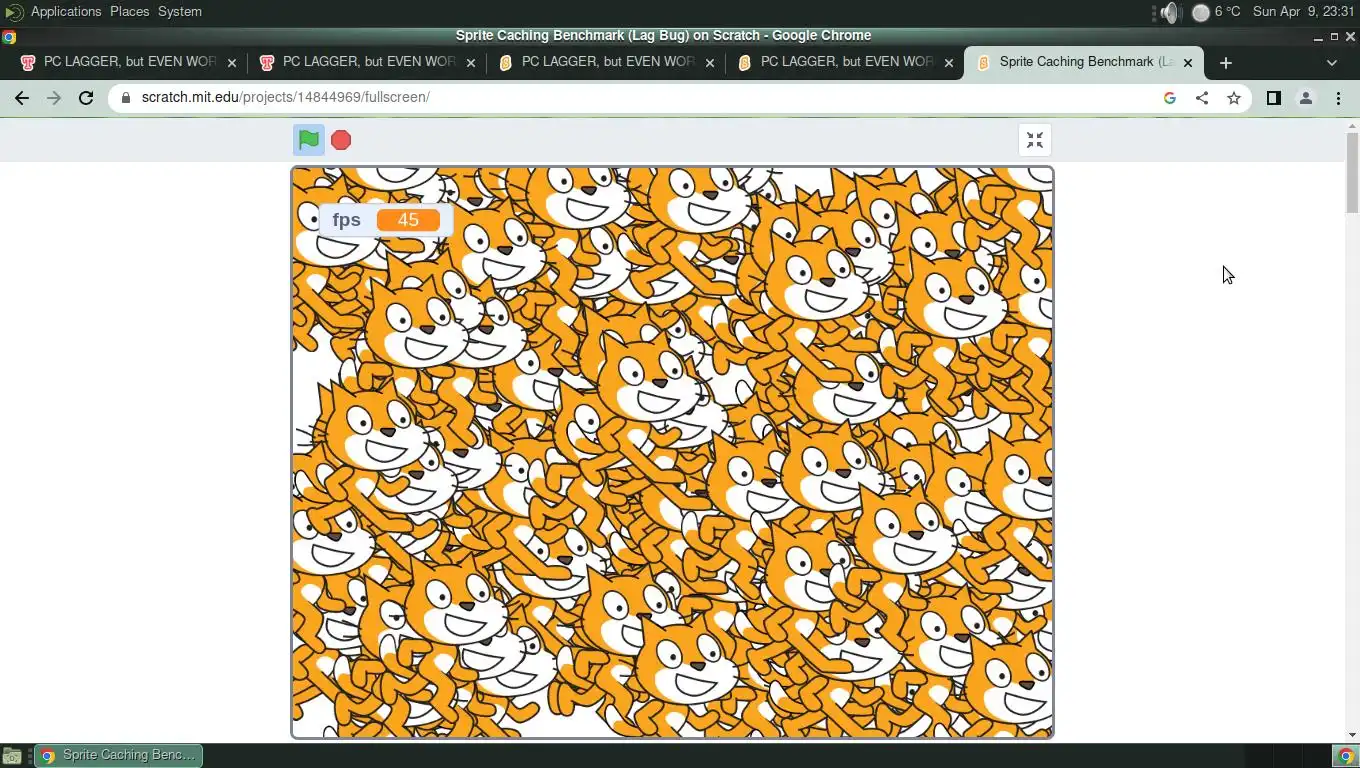Click the distro logo icon beside Applications
Image resolution: width=1360 pixels, height=768 pixels.
(x=14, y=12)
